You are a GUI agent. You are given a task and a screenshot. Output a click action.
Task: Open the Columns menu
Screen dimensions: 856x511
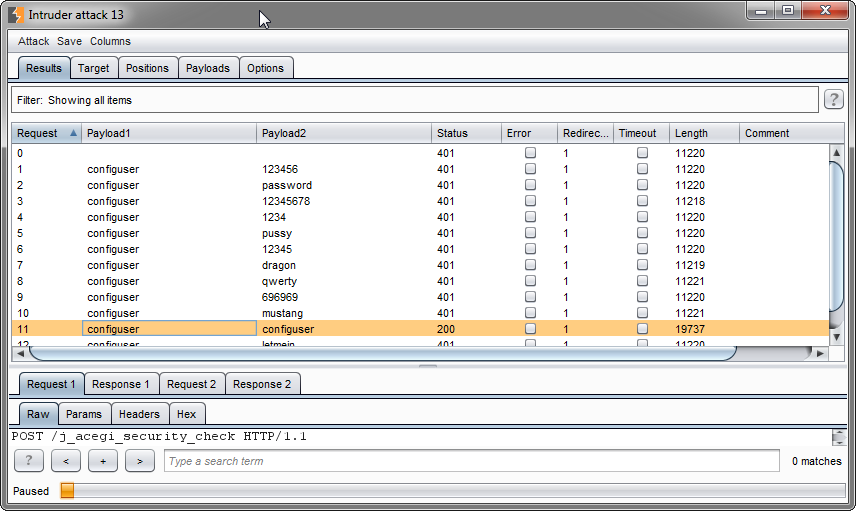110,41
